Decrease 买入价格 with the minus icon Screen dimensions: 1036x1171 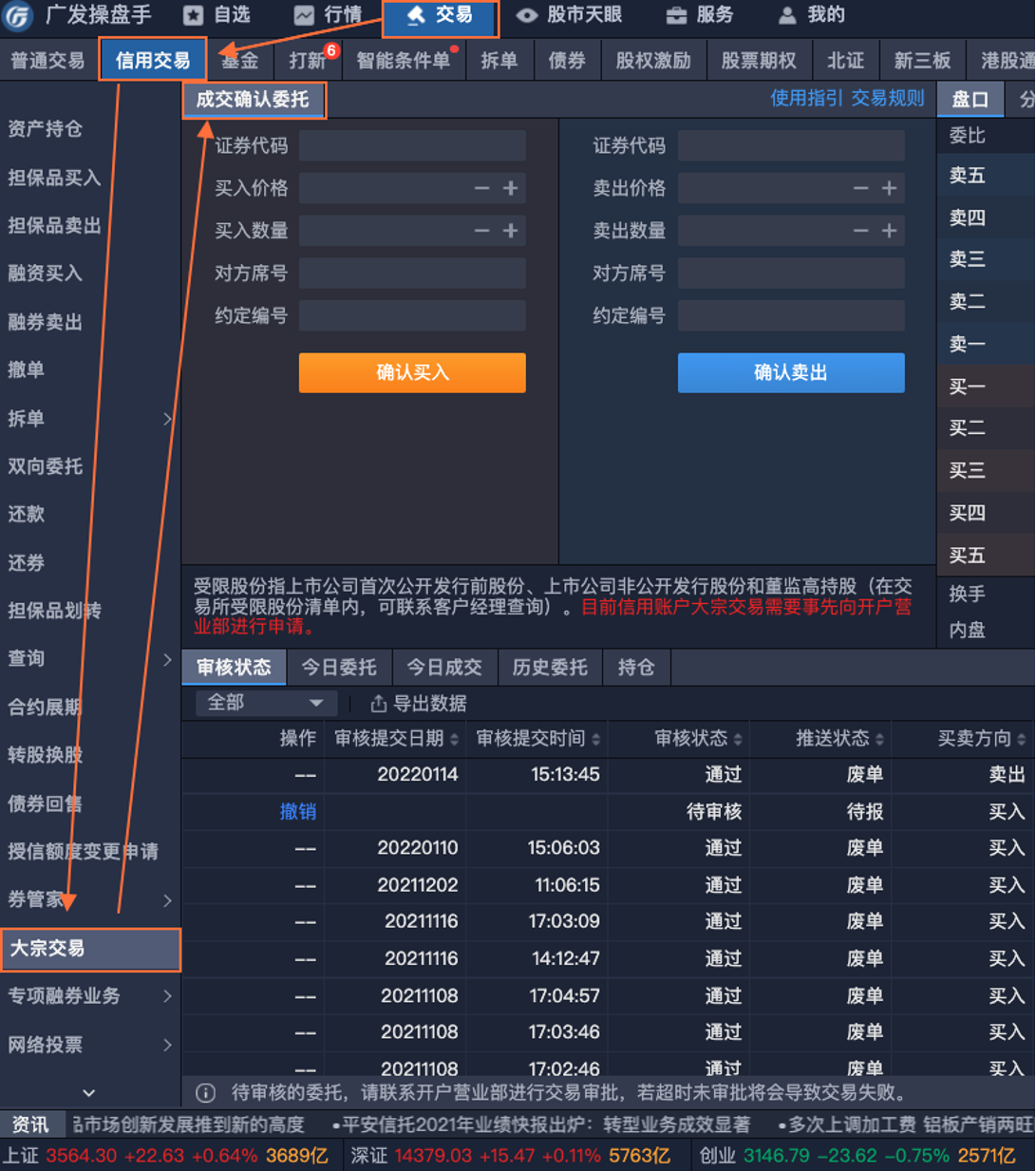(x=482, y=188)
